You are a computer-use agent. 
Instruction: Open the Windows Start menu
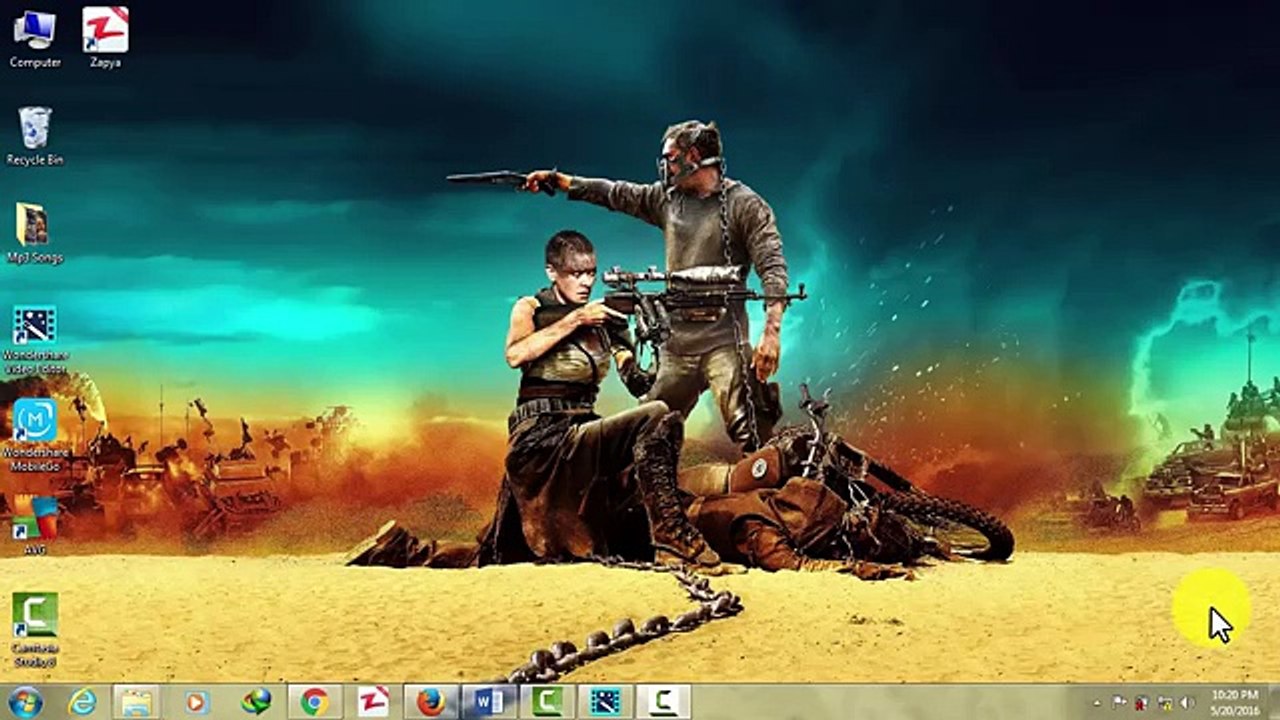click(x=24, y=702)
